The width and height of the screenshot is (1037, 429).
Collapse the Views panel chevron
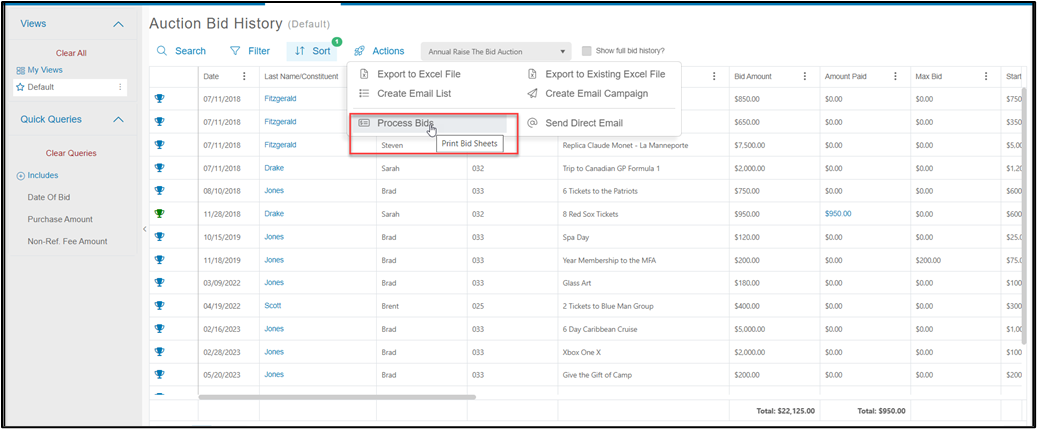118,24
